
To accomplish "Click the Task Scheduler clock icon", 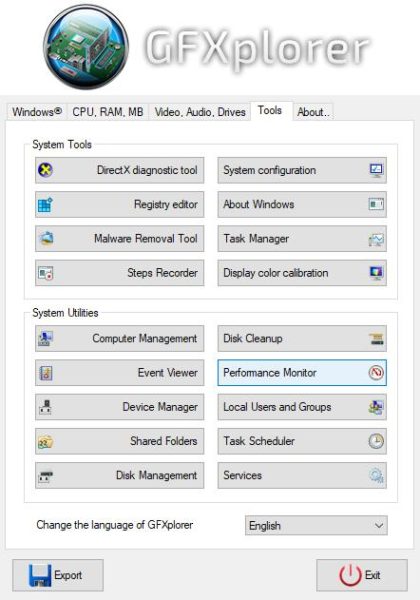I will pyautogui.click(x=376, y=441).
